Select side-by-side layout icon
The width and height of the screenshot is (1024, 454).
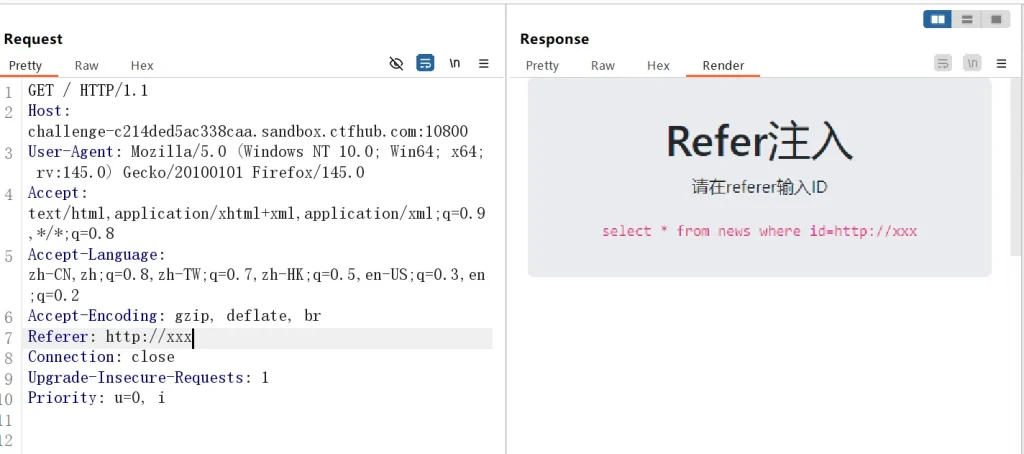coord(938,19)
